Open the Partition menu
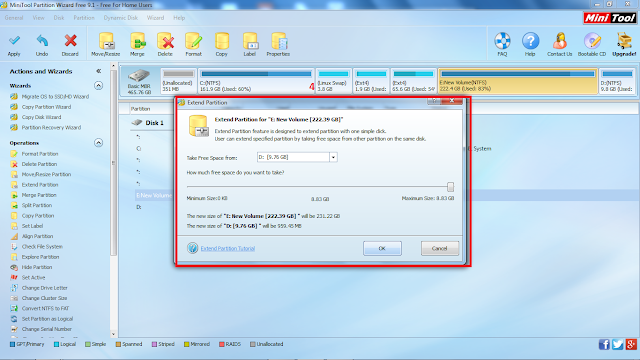Image resolution: width=640 pixels, height=360 pixels. pyautogui.click(x=84, y=18)
